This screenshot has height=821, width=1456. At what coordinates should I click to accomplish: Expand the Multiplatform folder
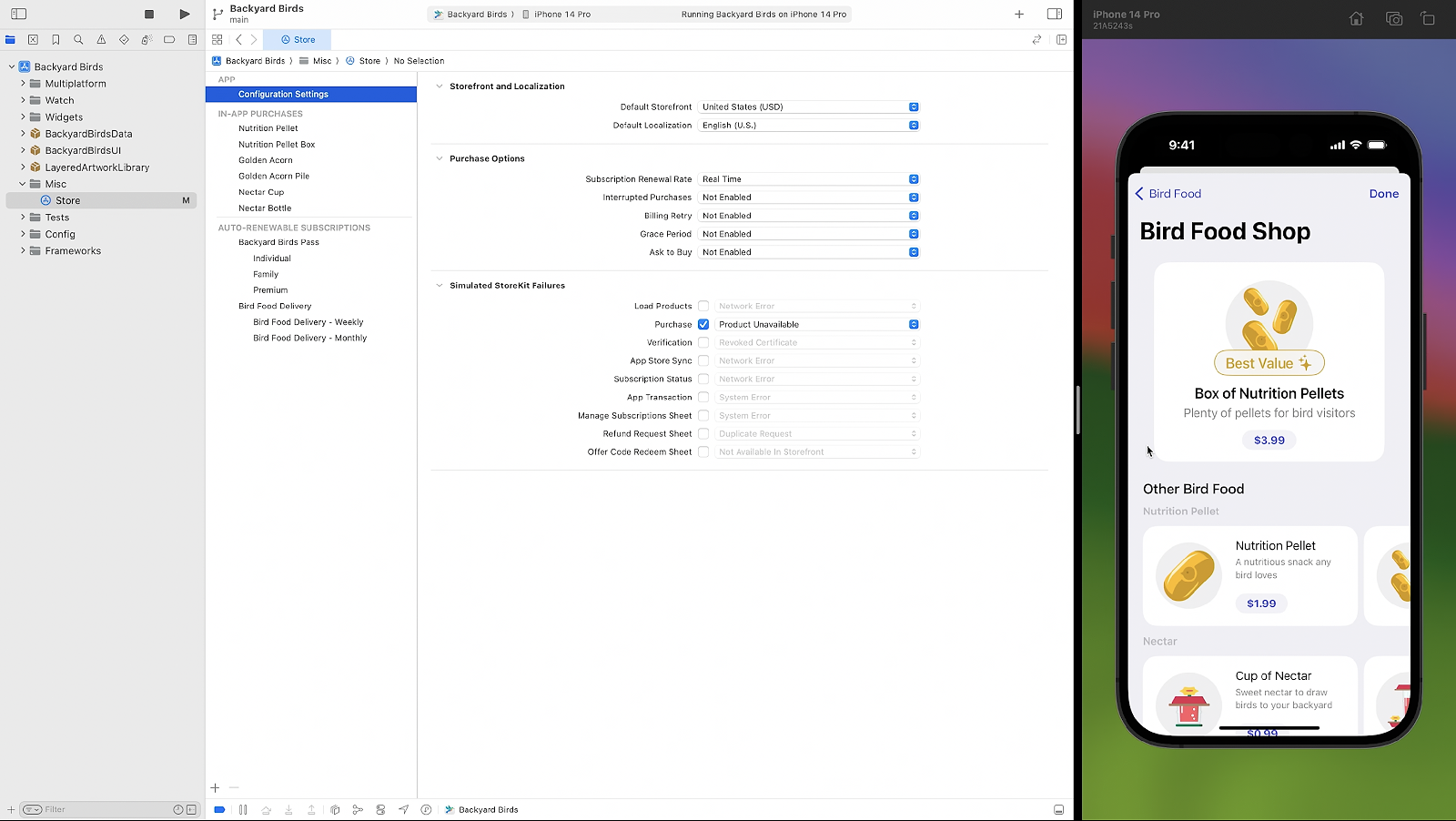click(23, 84)
